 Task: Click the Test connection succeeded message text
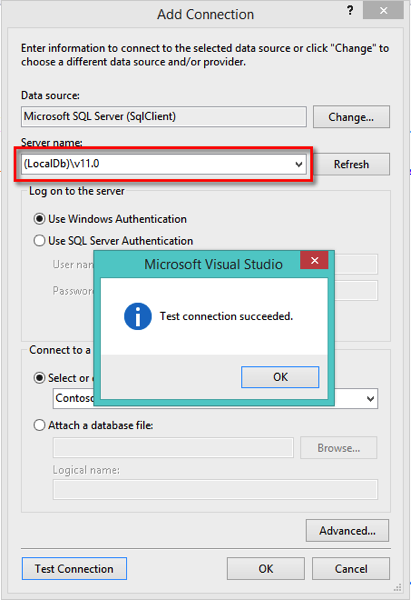point(226,316)
